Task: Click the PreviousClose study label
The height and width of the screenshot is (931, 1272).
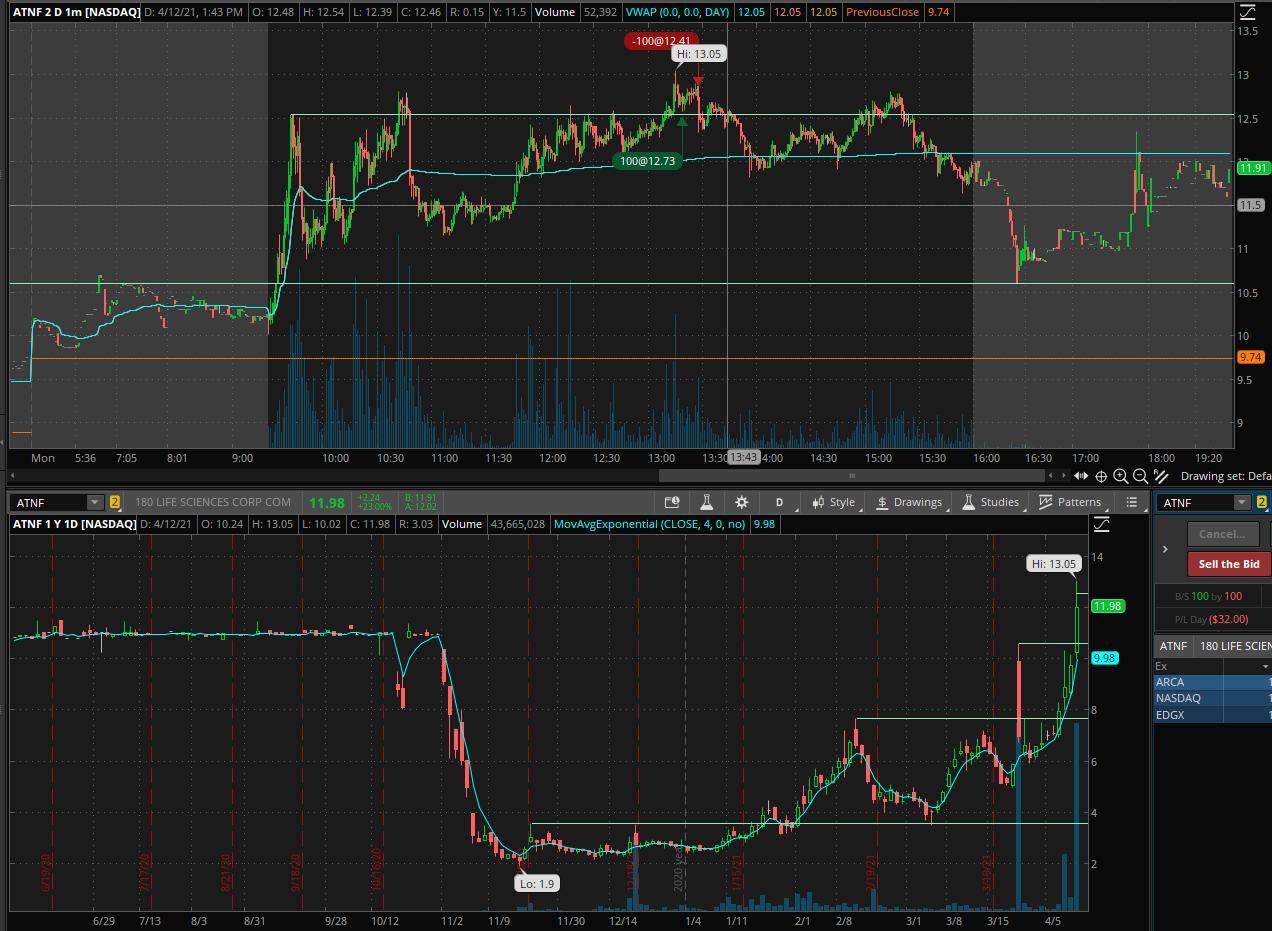Action: [883, 12]
